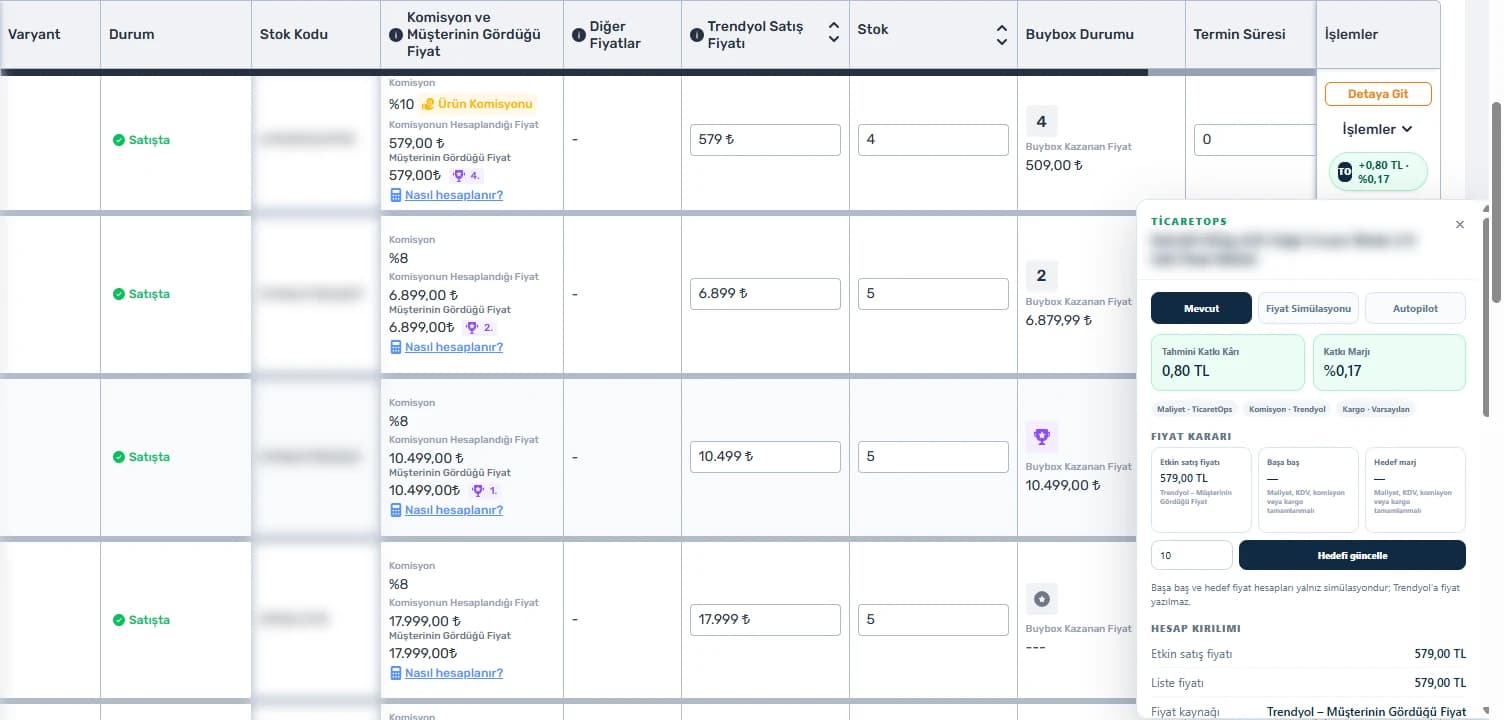Viewport: 1504px width, 720px height.
Task: Click target margin input showing 10
Action: pyautogui.click(x=1192, y=555)
